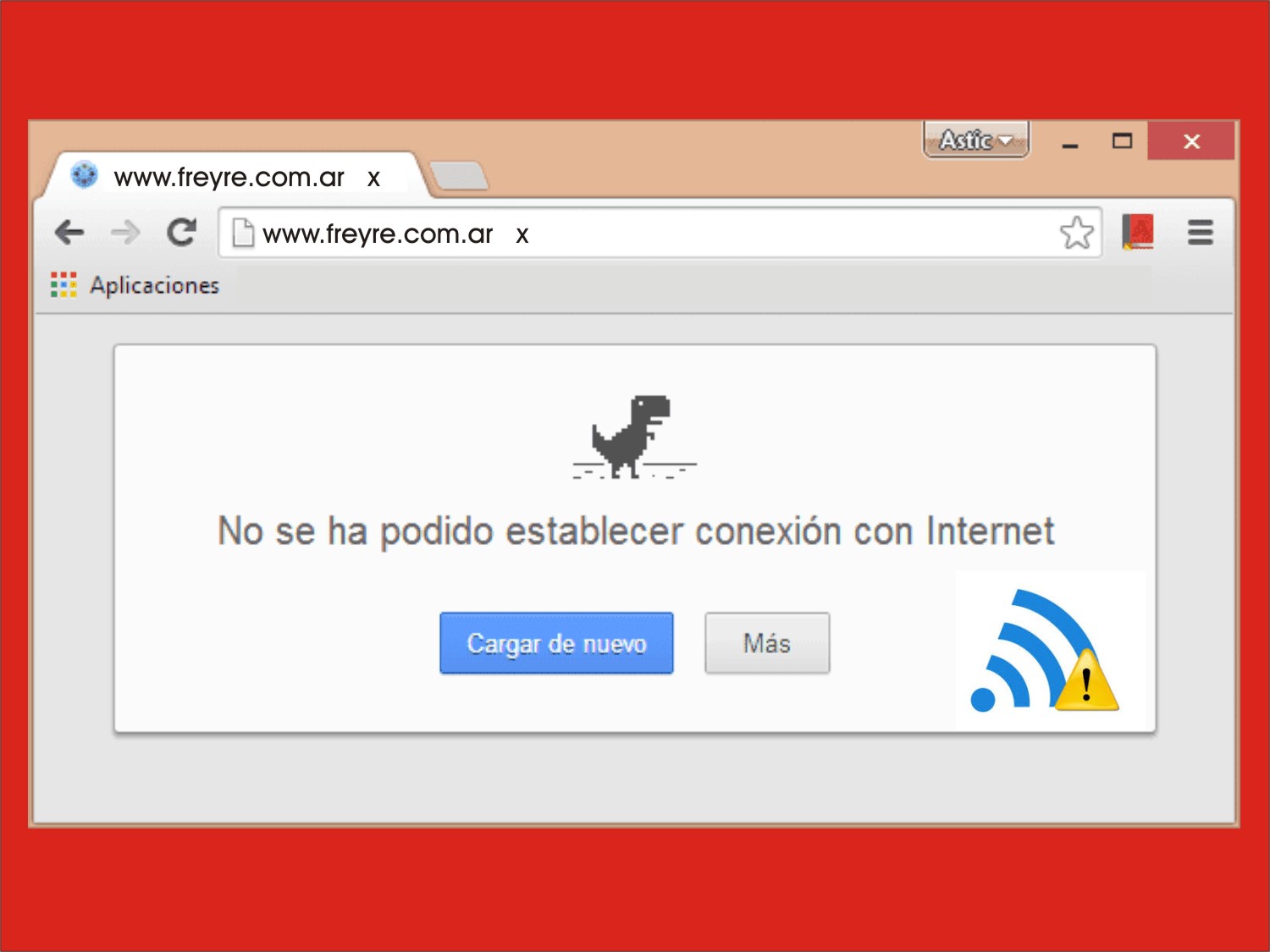
Task: Click the Wi-Fi warning icon
Action: tap(1047, 652)
